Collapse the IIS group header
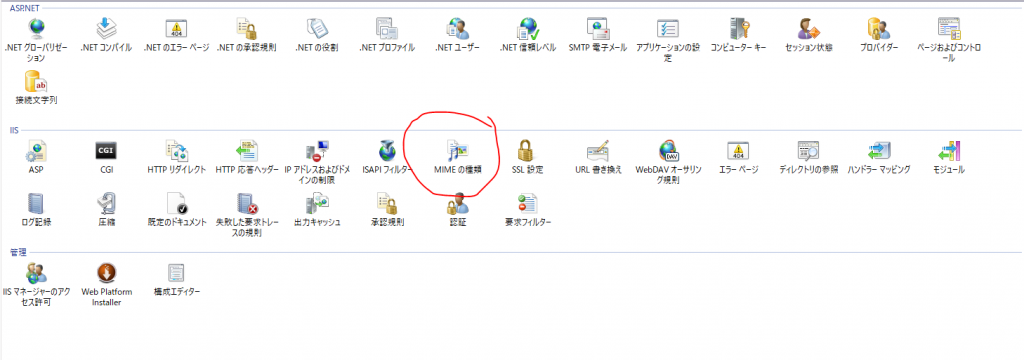1024x360 pixels. coord(14,130)
